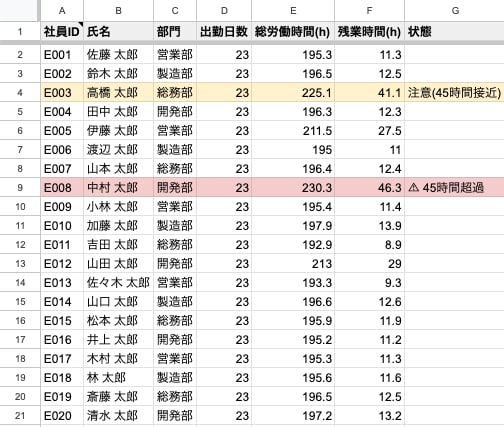Screen dimensions: 504x427
Task: Click 木村 太郎 name cell
Action: coord(118,358)
